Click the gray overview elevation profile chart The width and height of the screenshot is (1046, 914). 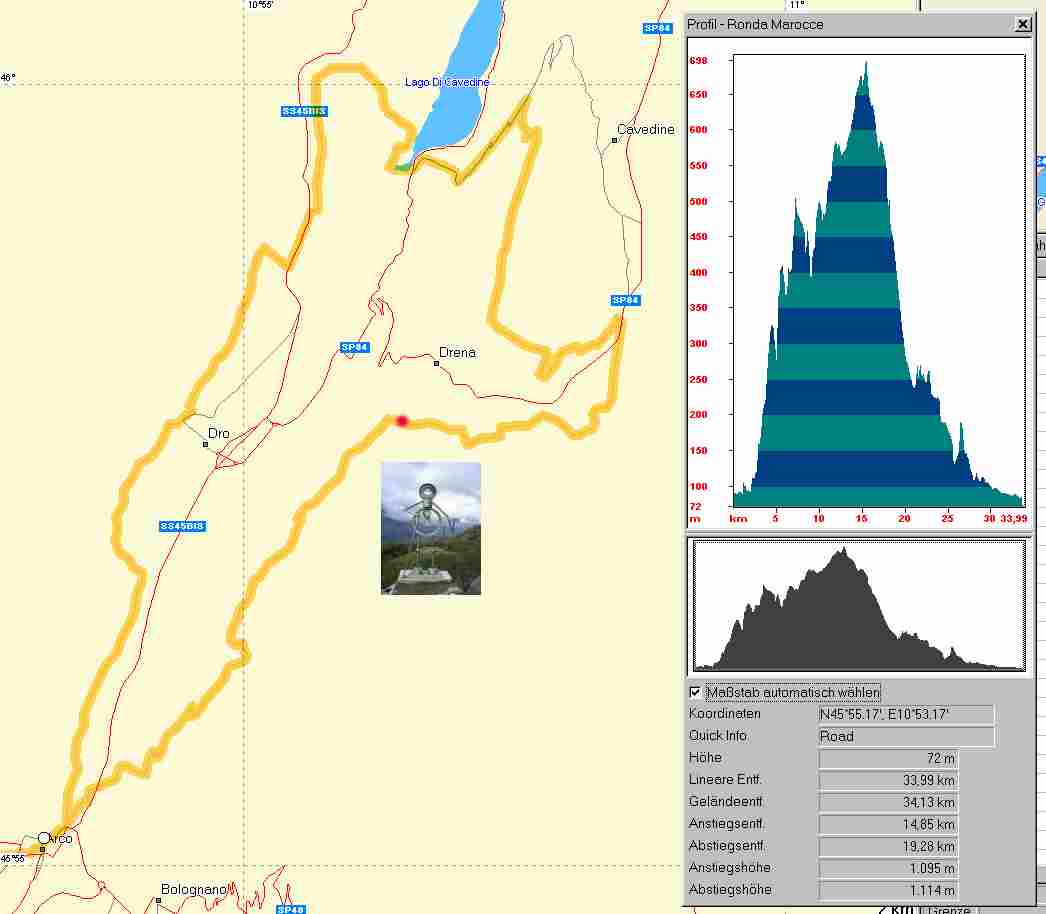(859, 607)
